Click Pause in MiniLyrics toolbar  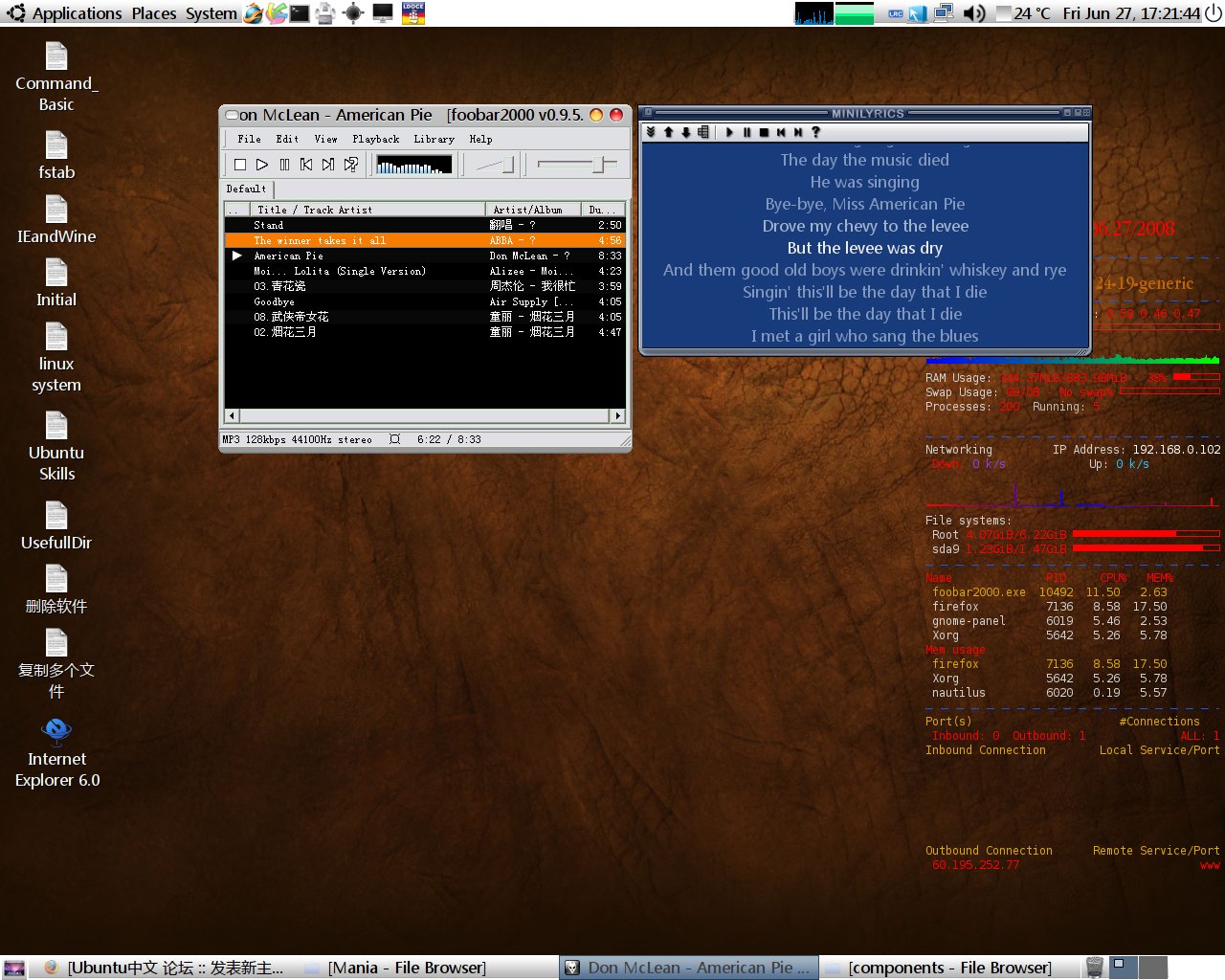click(x=746, y=132)
